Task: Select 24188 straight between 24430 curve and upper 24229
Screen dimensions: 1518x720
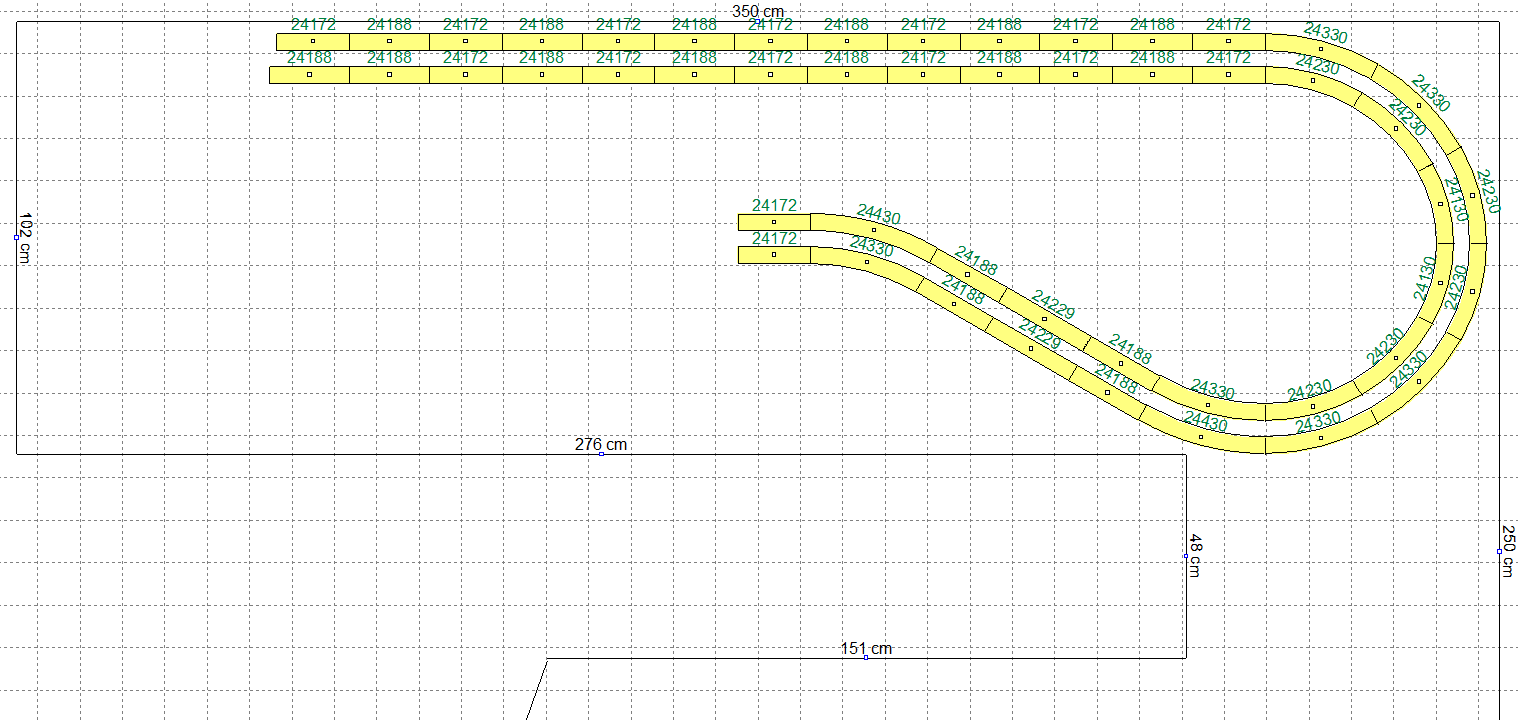Action: click(x=967, y=274)
